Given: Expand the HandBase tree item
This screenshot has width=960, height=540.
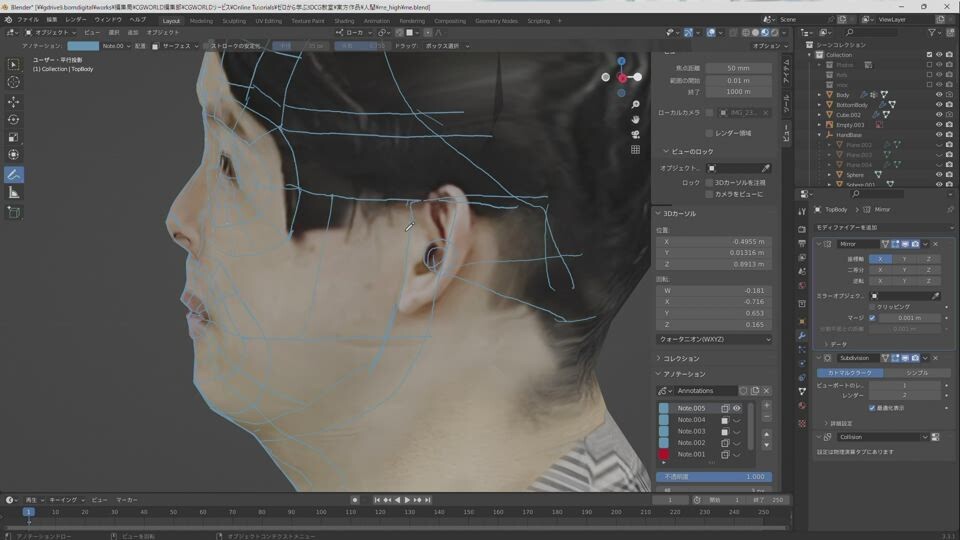Looking at the screenshot, I should pos(820,135).
